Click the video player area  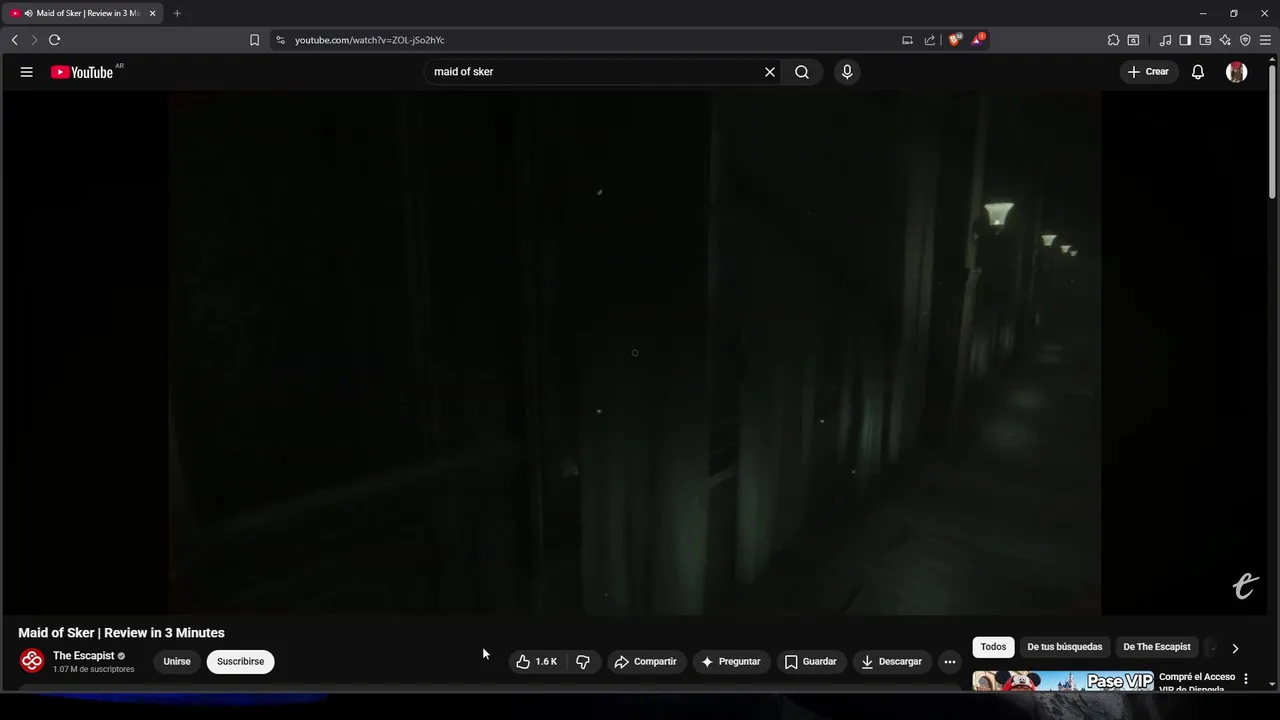click(634, 352)
